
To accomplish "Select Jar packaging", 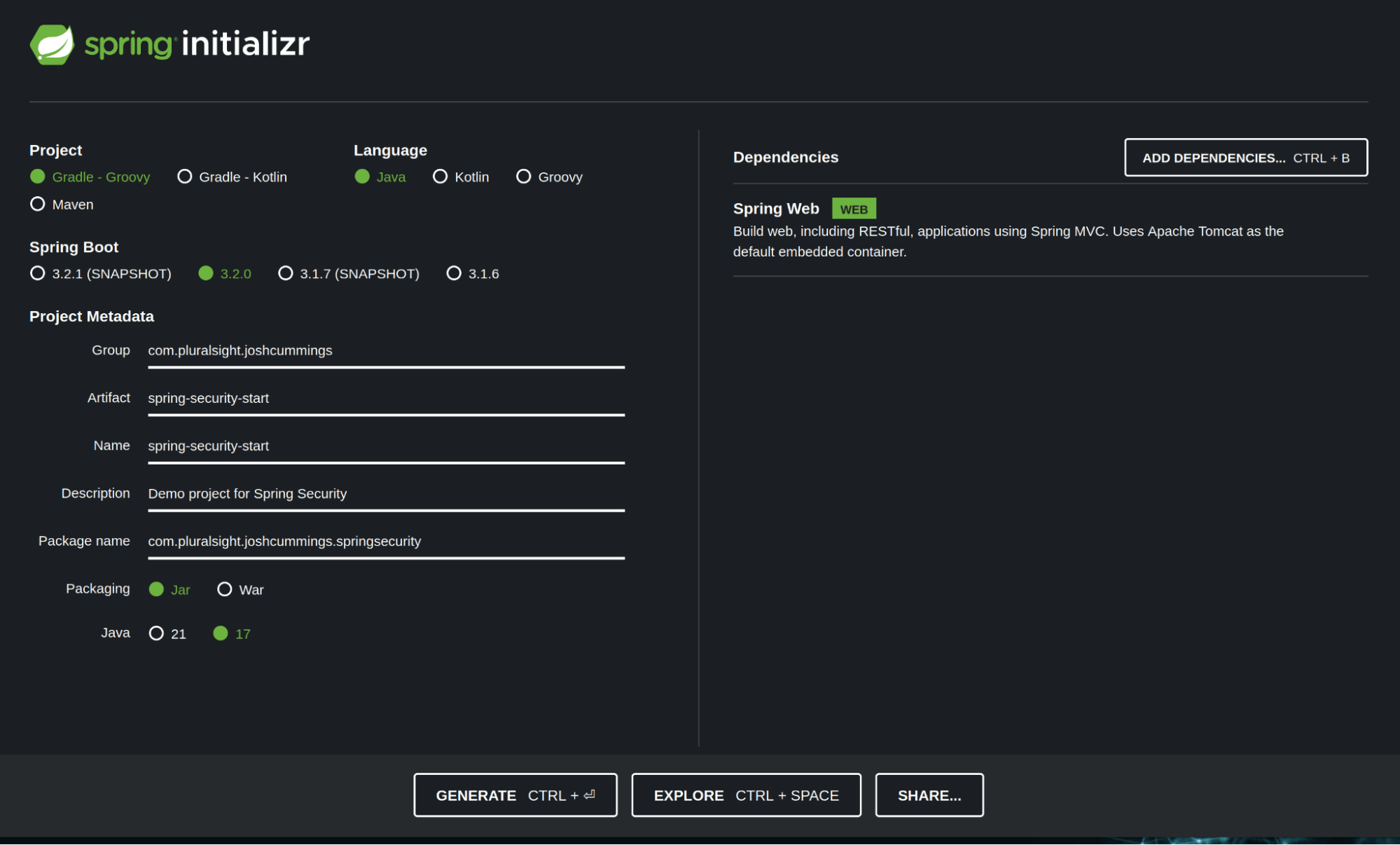I will pos(169,590).
